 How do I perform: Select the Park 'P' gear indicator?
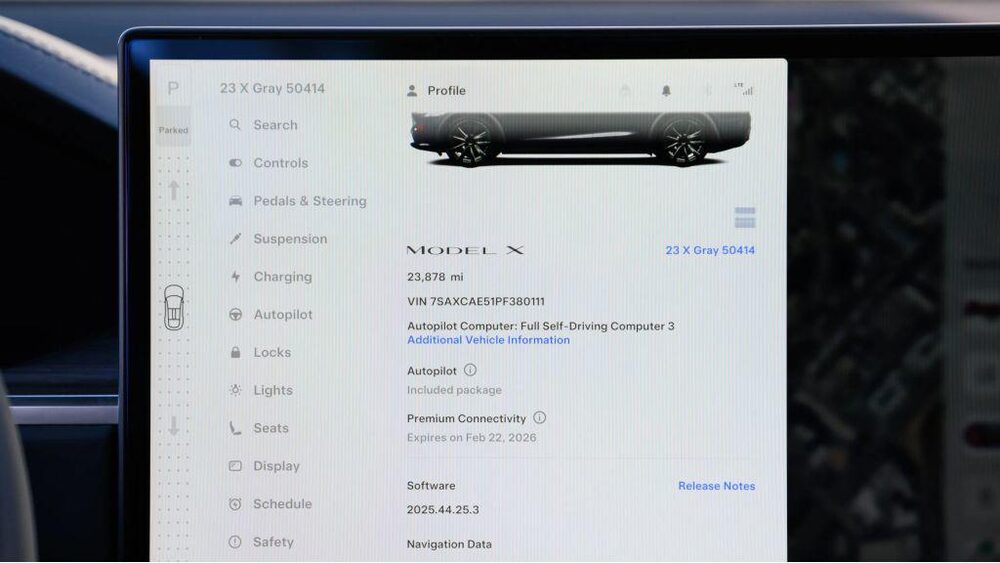(173, 89)
